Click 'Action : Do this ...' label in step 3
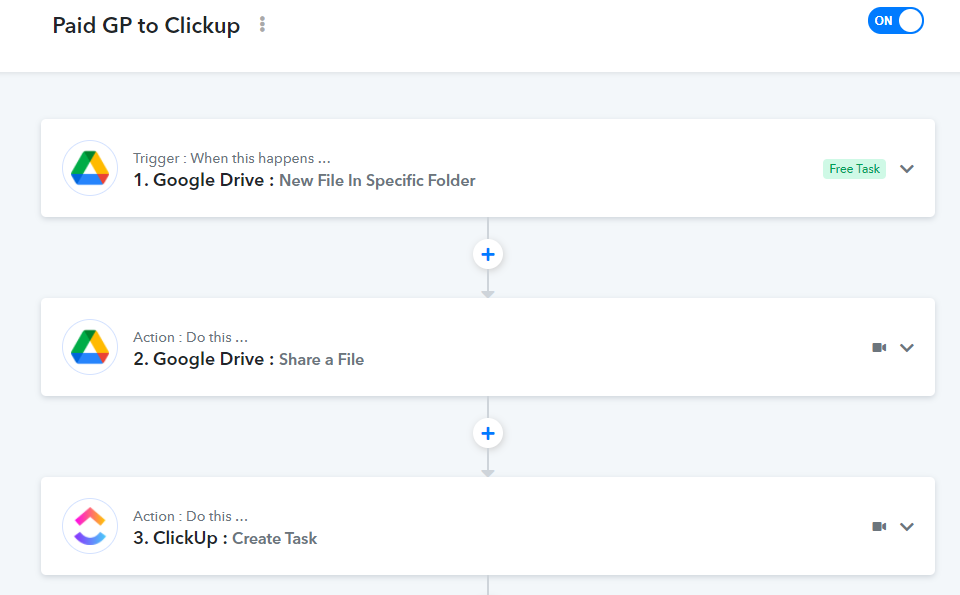The image size is (960, 595). 190,516
